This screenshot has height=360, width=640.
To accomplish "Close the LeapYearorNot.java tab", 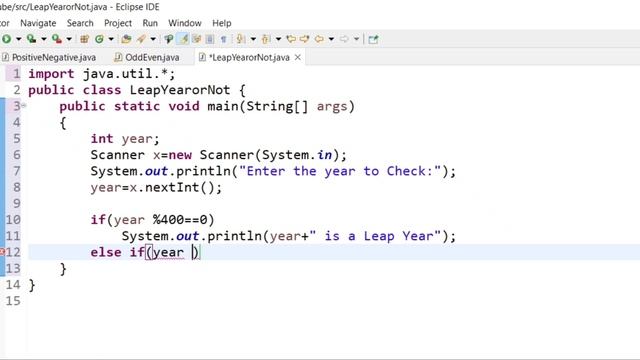I will point(298,58).
